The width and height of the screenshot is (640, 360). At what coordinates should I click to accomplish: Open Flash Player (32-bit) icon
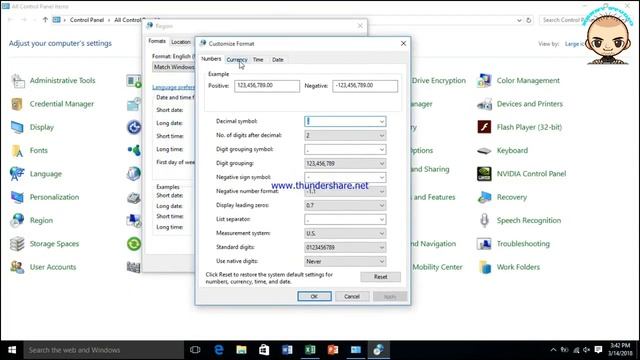pos(484,127)
